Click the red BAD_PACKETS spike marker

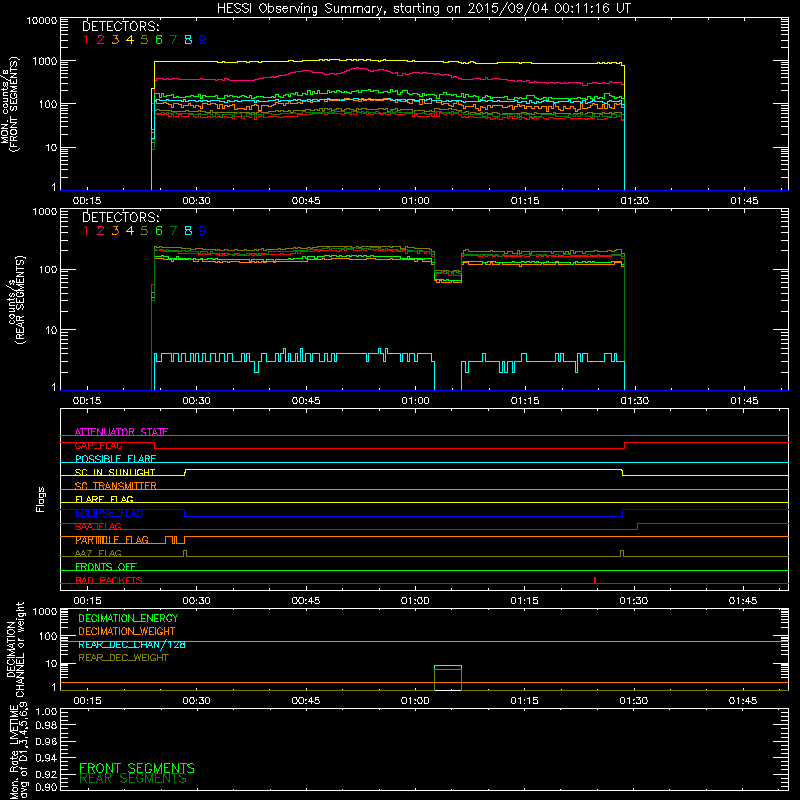point(595,580)
